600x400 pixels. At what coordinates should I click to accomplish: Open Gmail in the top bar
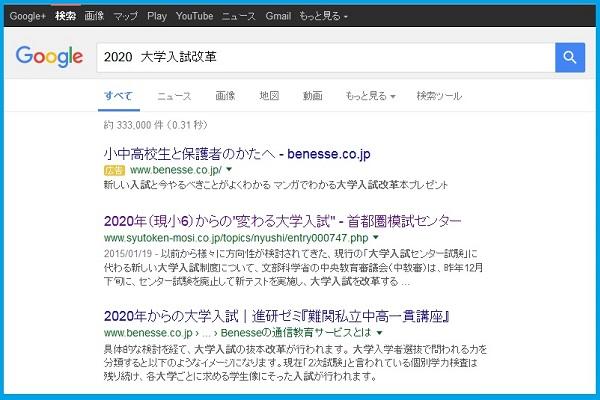pyautogui.click(x=278, y=16)
